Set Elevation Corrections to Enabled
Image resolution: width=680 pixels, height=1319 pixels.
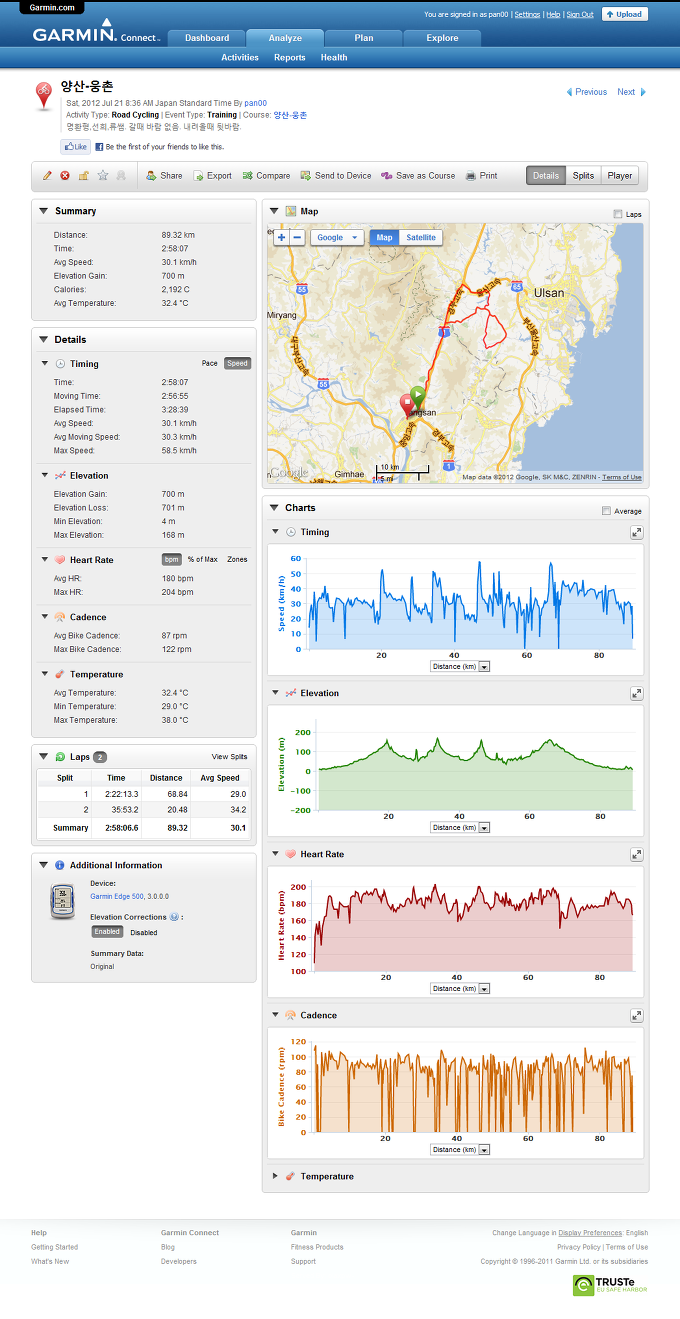point(107,932)
